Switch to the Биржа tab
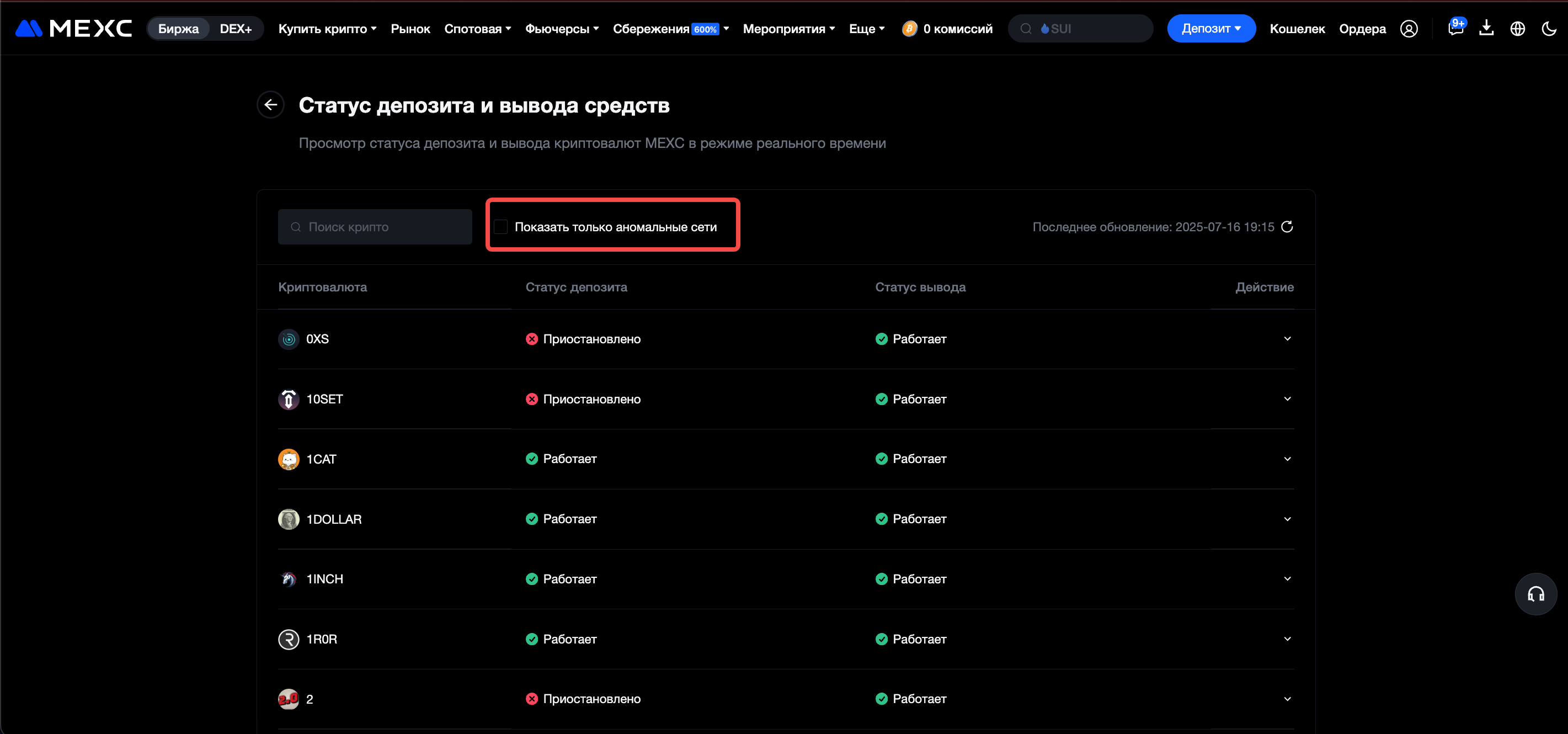Screen dimensions: 1568x734 [x=178, y=29]
